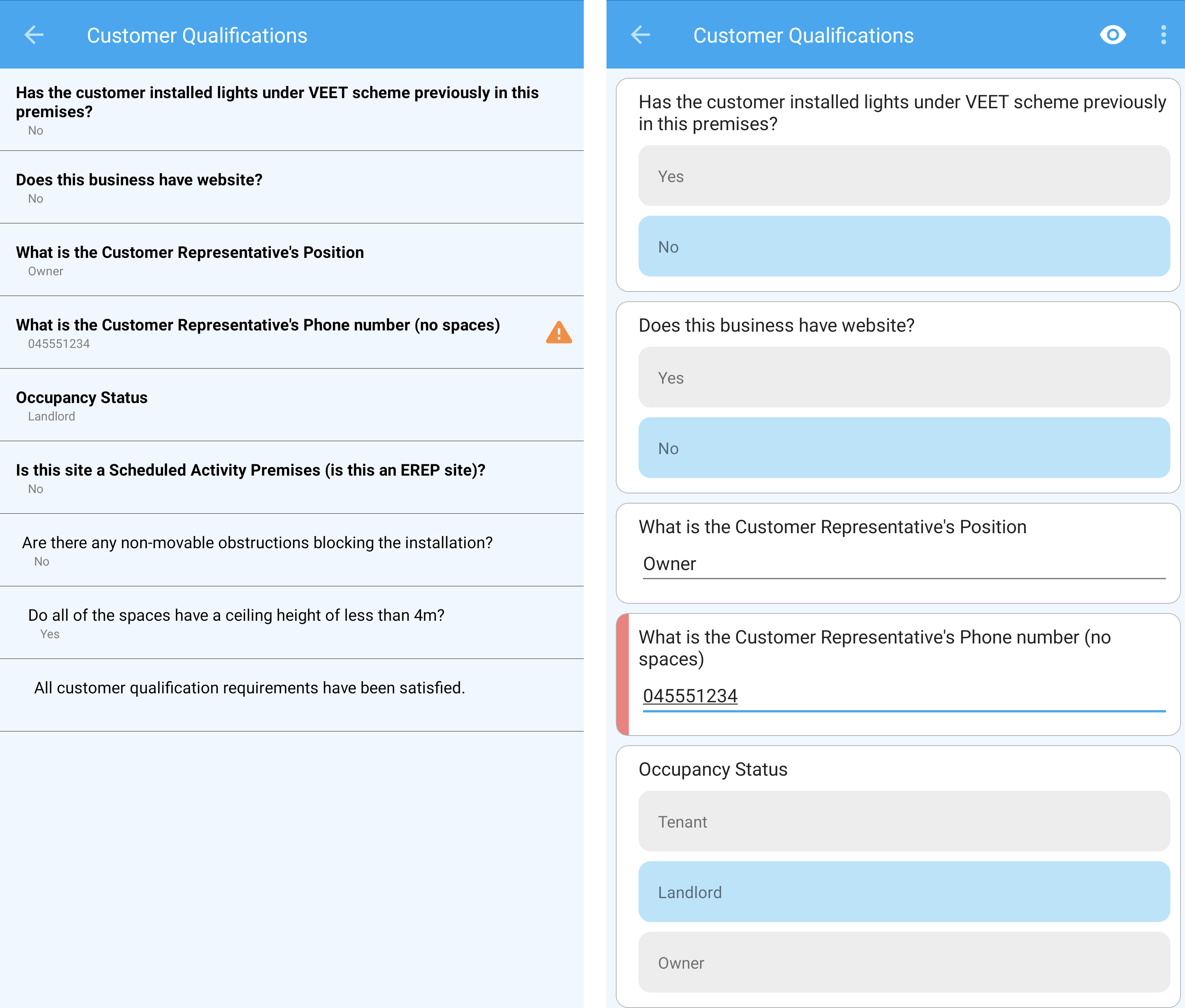The height and width of the screenshot is (1008, 1185).
Task: Edit the Representative's Position text field
Action: [903, 564]
